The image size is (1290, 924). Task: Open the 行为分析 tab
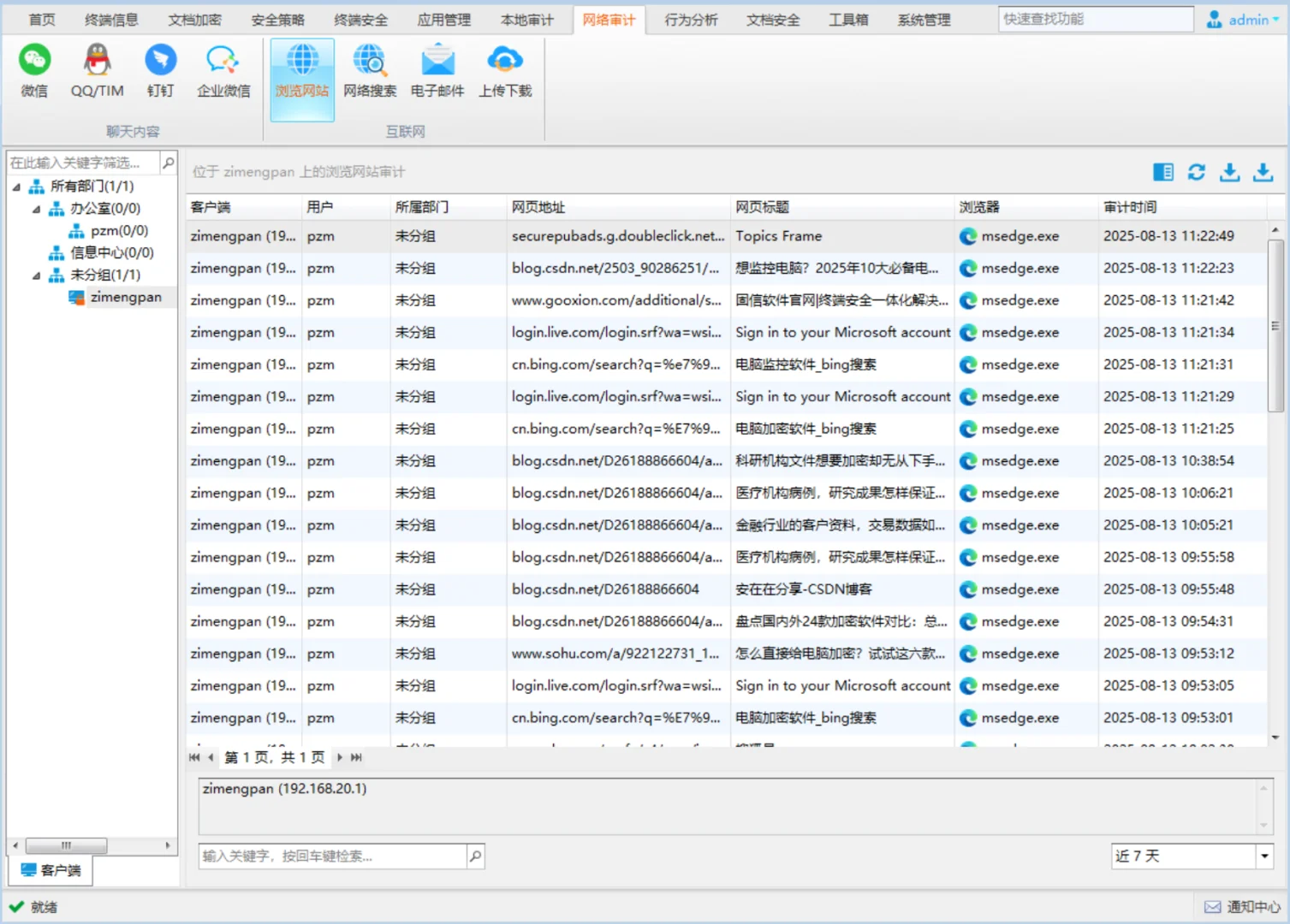(691, 20)
